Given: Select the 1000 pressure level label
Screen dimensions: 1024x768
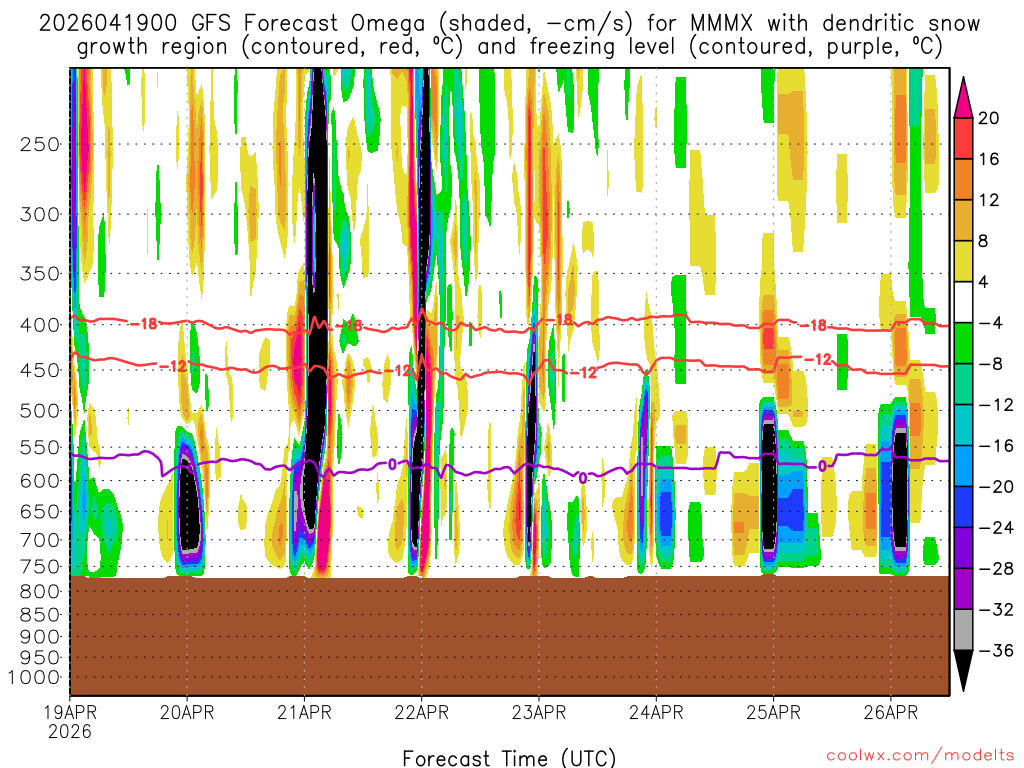Looking at the screenshot, I should [x=36, y=678].
